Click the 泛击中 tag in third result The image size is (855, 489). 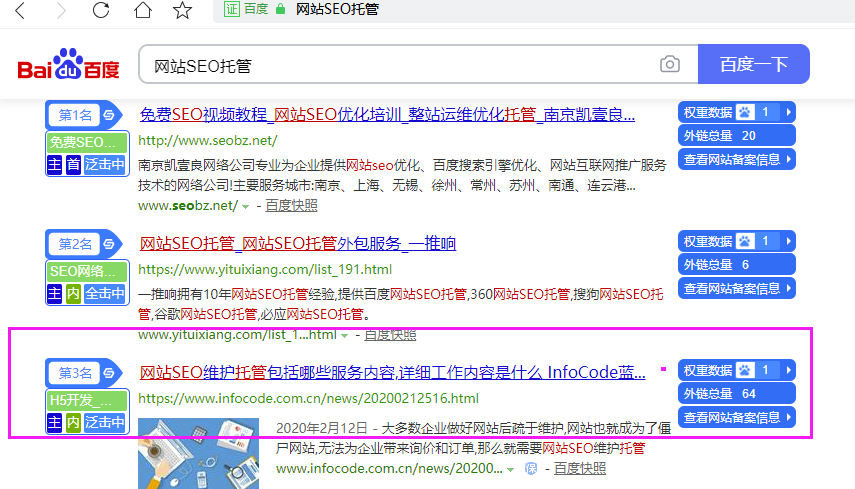pos(105,422)
